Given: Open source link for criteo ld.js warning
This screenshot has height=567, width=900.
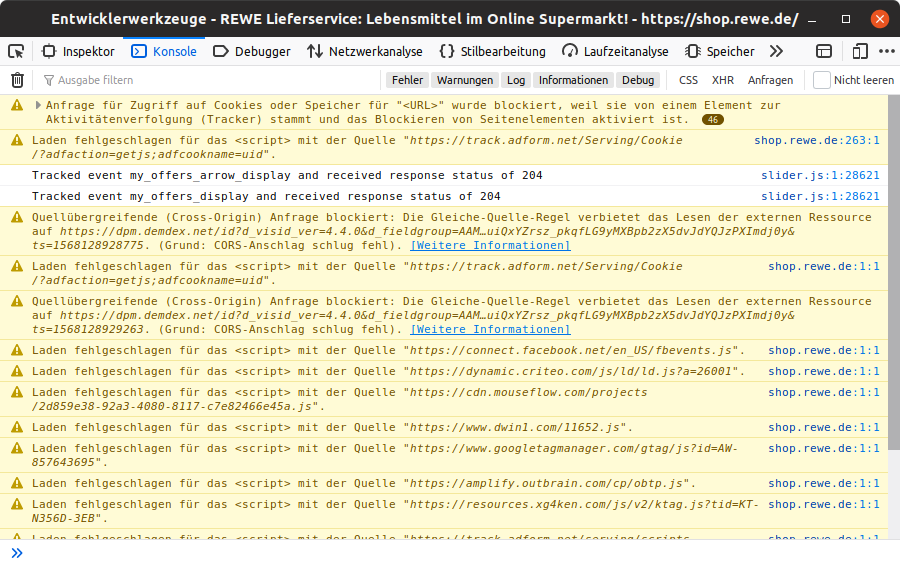Looking at the screenshot, I should (824, 371).
